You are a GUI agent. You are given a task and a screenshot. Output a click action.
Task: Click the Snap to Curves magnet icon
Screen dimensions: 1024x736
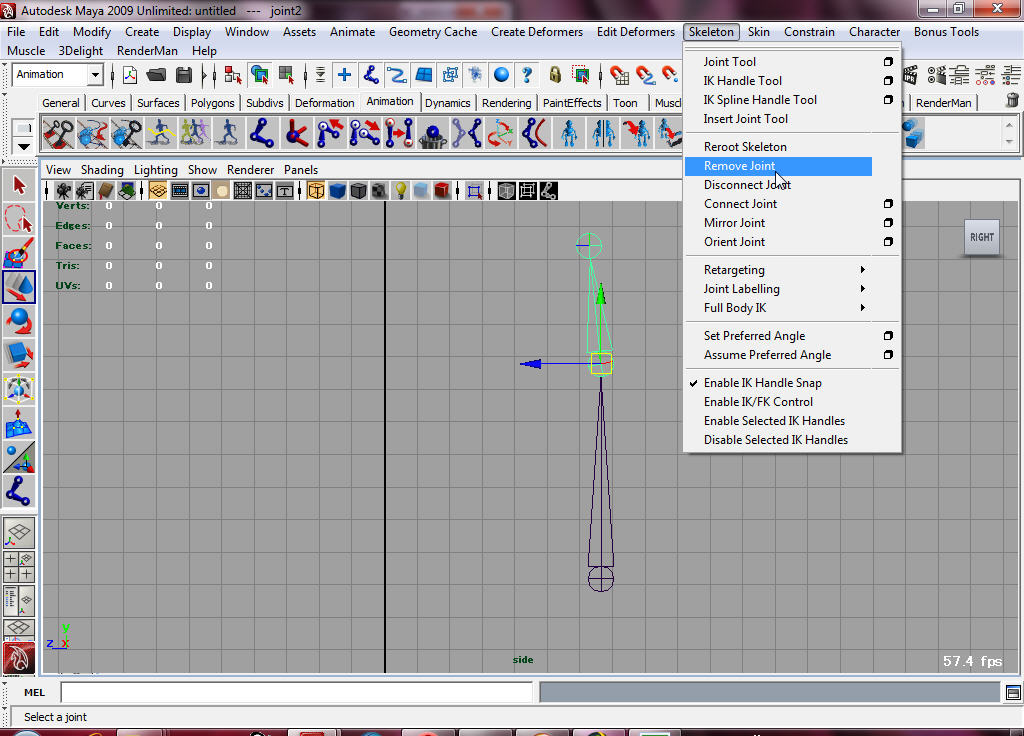click(645, 75)
